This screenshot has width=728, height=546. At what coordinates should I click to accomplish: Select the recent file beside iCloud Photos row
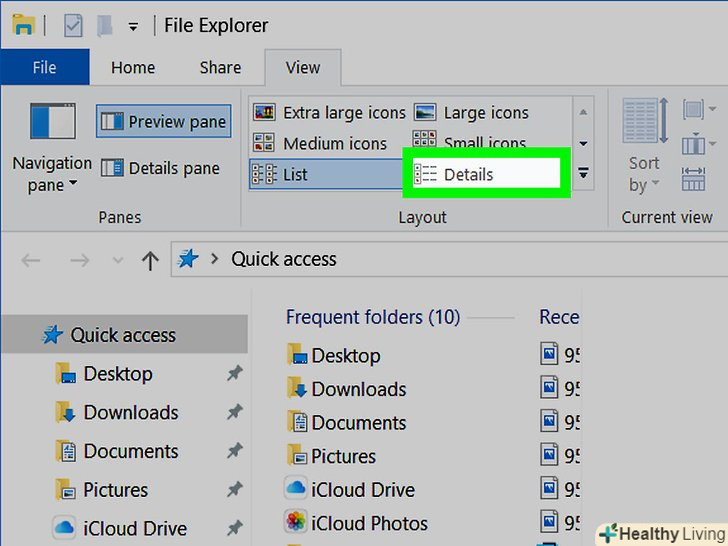point(560,522)
